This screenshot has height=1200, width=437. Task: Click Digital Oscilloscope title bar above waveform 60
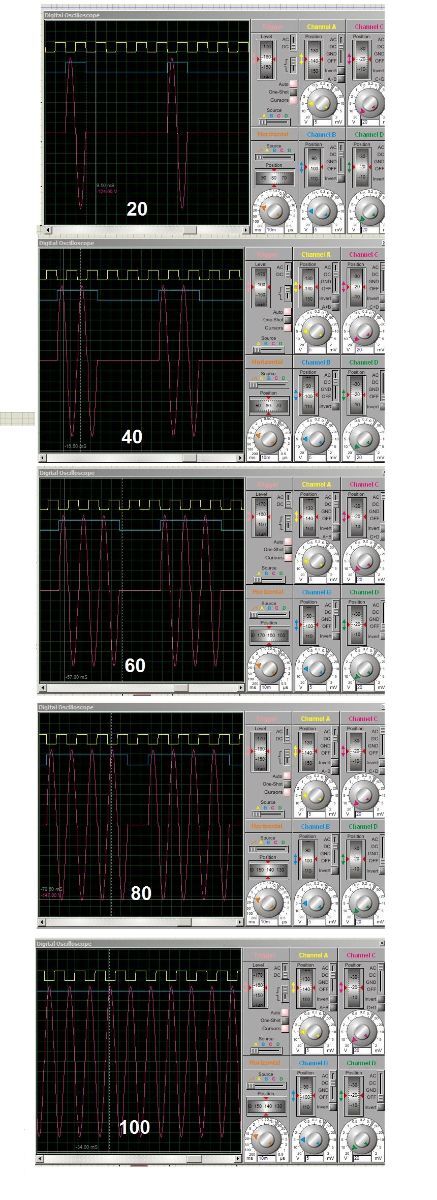(210, 472)
